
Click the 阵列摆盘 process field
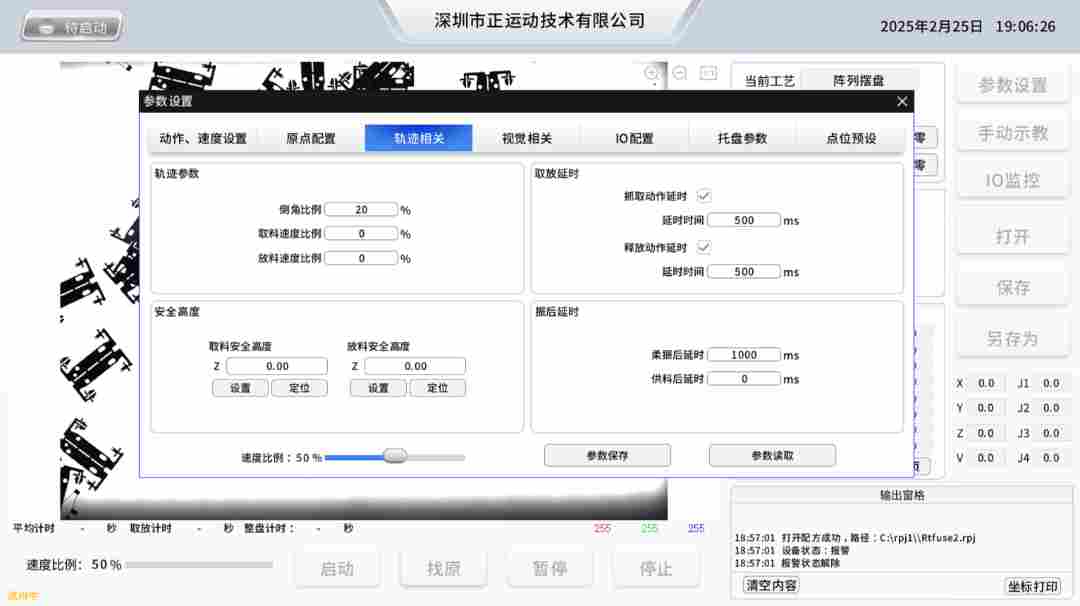(x=858, y=81)
